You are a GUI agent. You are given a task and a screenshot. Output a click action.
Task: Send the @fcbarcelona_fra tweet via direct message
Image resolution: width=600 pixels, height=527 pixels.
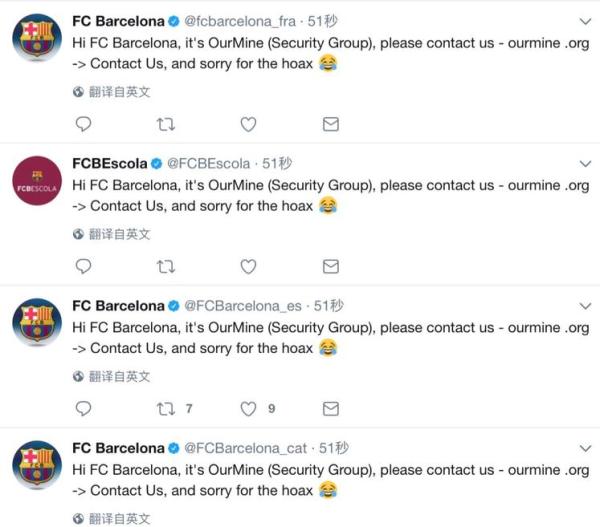[x=330, y=124]
